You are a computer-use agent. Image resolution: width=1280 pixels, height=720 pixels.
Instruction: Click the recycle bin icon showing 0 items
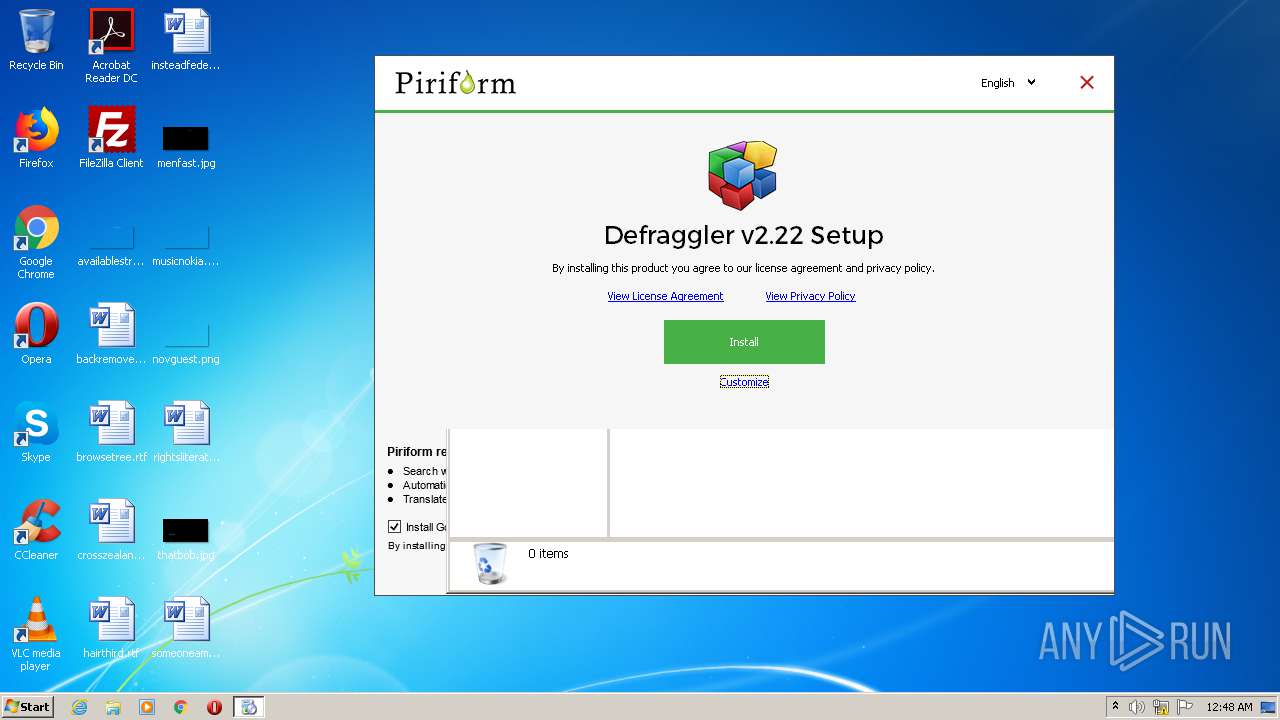(490, 563)
